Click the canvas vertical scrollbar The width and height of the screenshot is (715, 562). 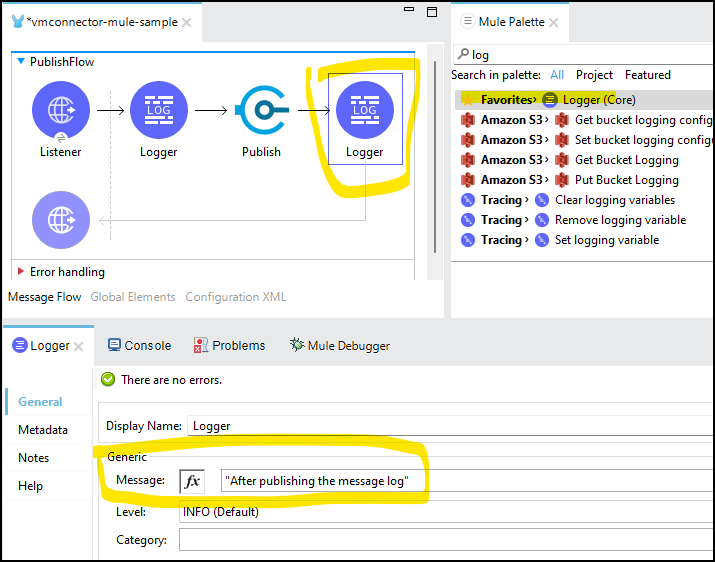point(435,157)
